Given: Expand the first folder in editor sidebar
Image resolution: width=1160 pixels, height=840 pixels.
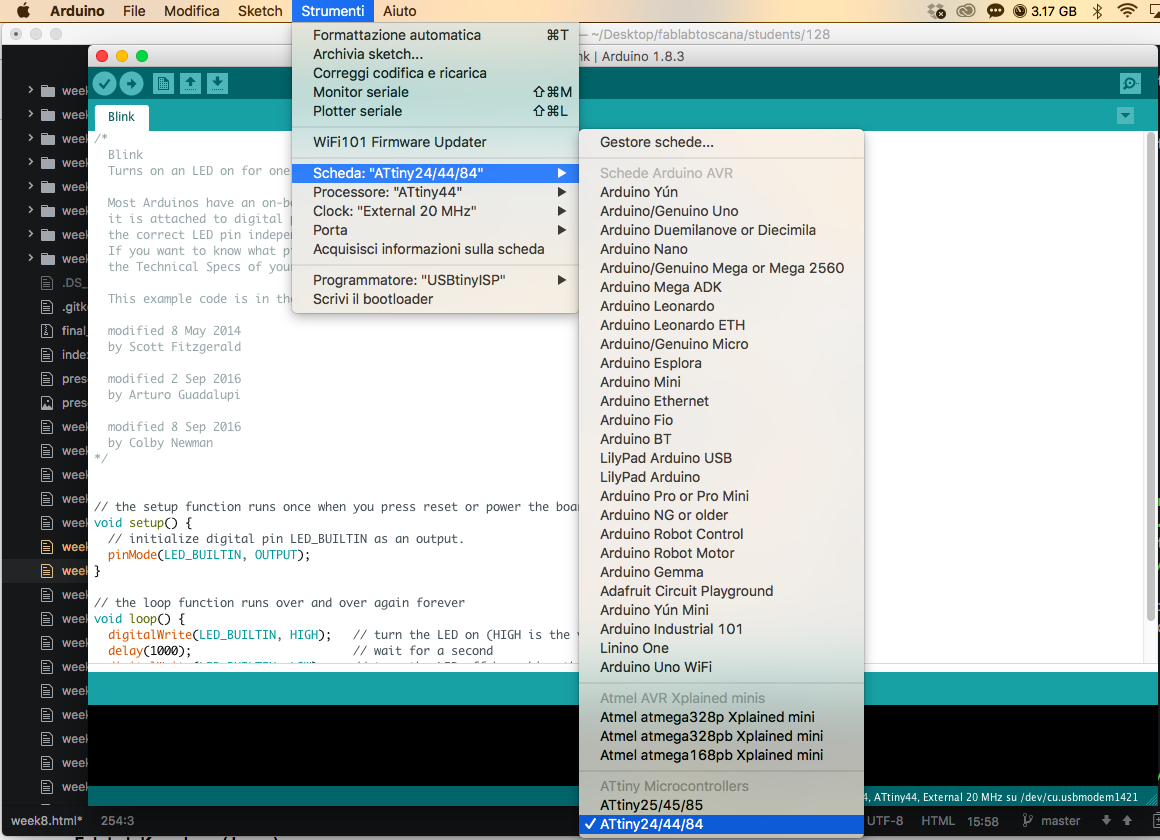Looking at the screenshot, I should (30, 90).
